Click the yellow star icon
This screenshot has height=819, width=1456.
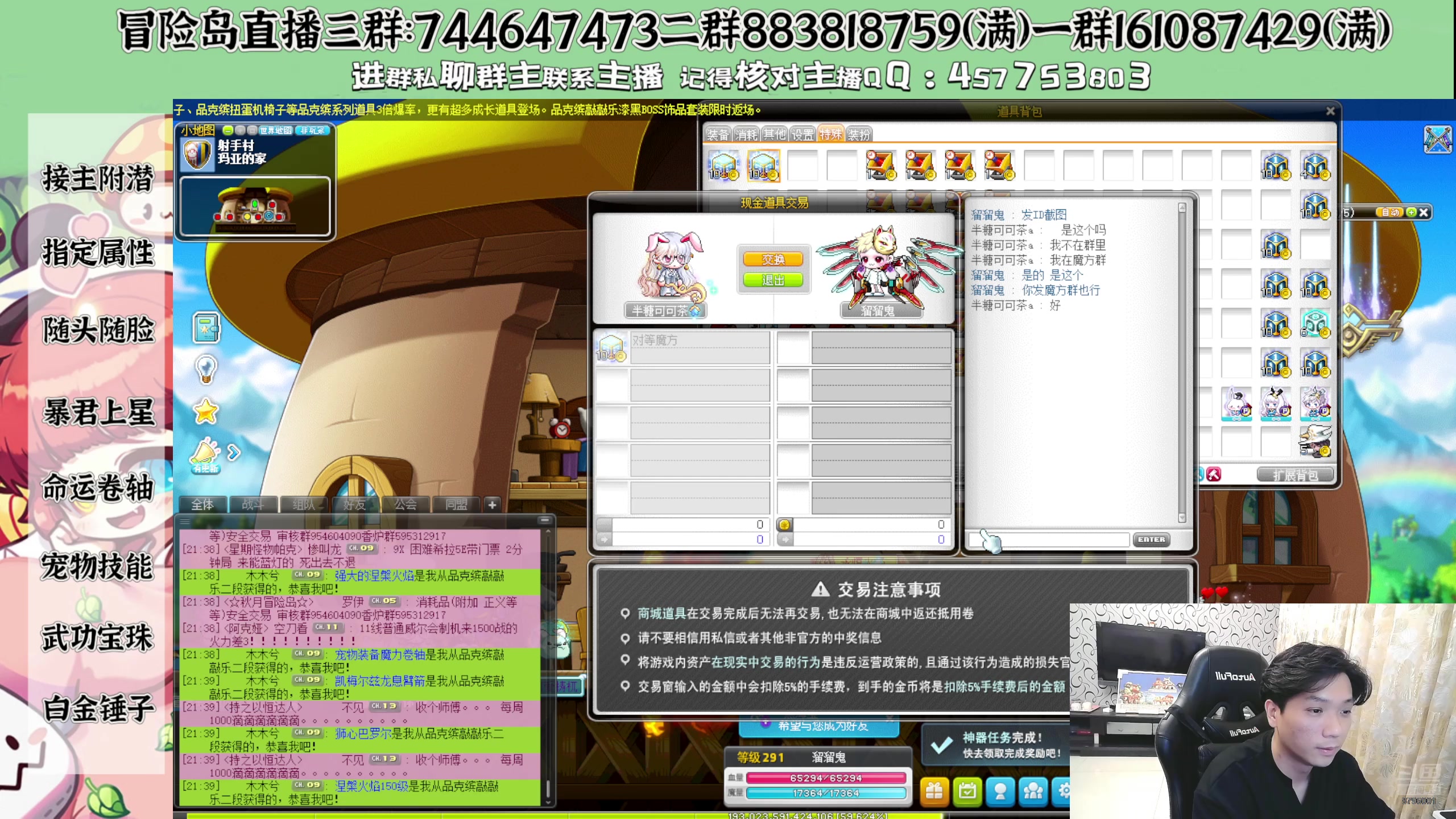[x=206, y=411]
